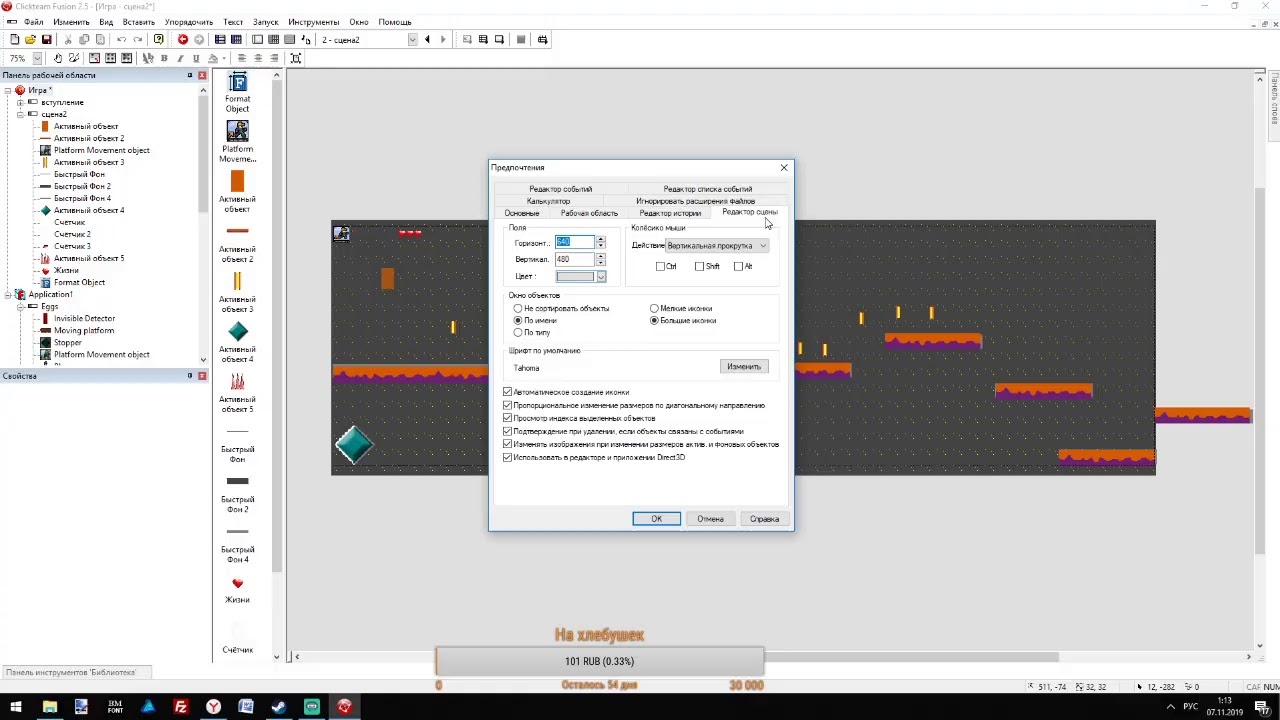
Task: Open Steam from the taskbar
Action: click(x=279, y=707)
